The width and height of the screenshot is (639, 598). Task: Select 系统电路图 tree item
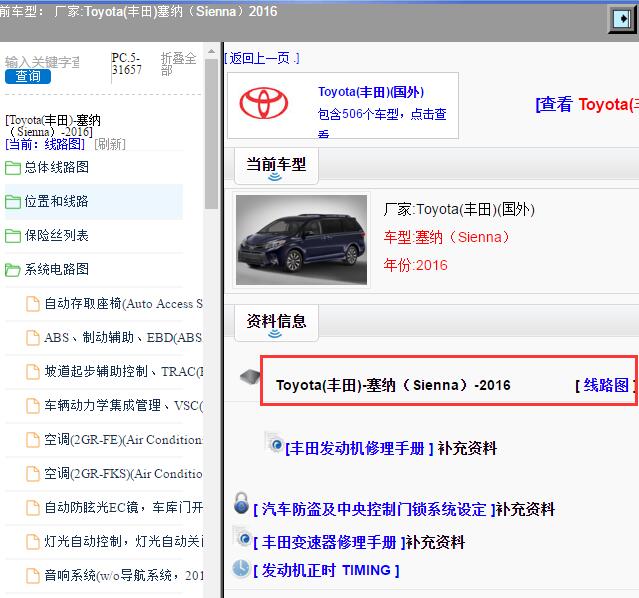coord(56,269)
